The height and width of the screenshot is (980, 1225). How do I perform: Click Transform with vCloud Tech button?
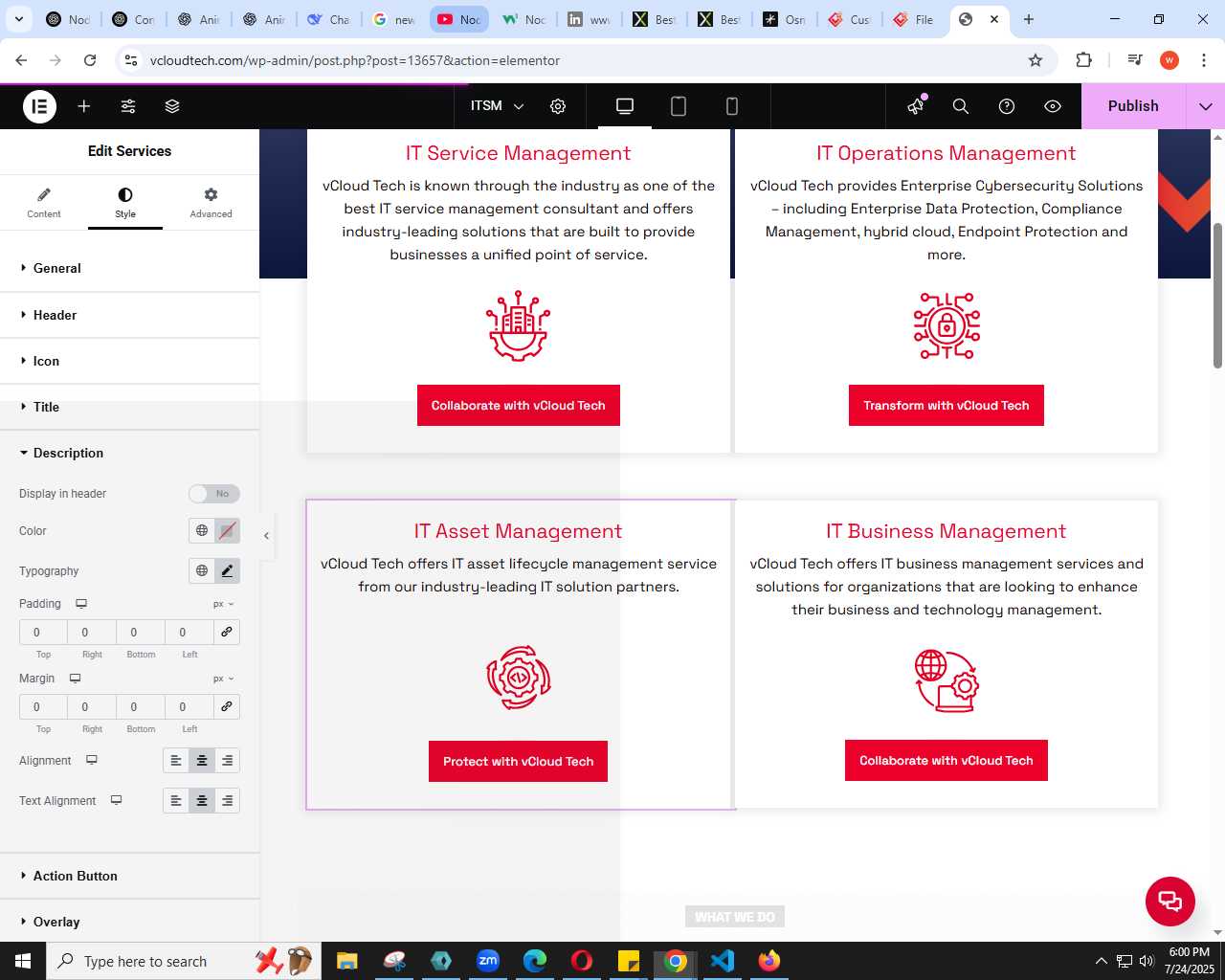click(947, 406)
